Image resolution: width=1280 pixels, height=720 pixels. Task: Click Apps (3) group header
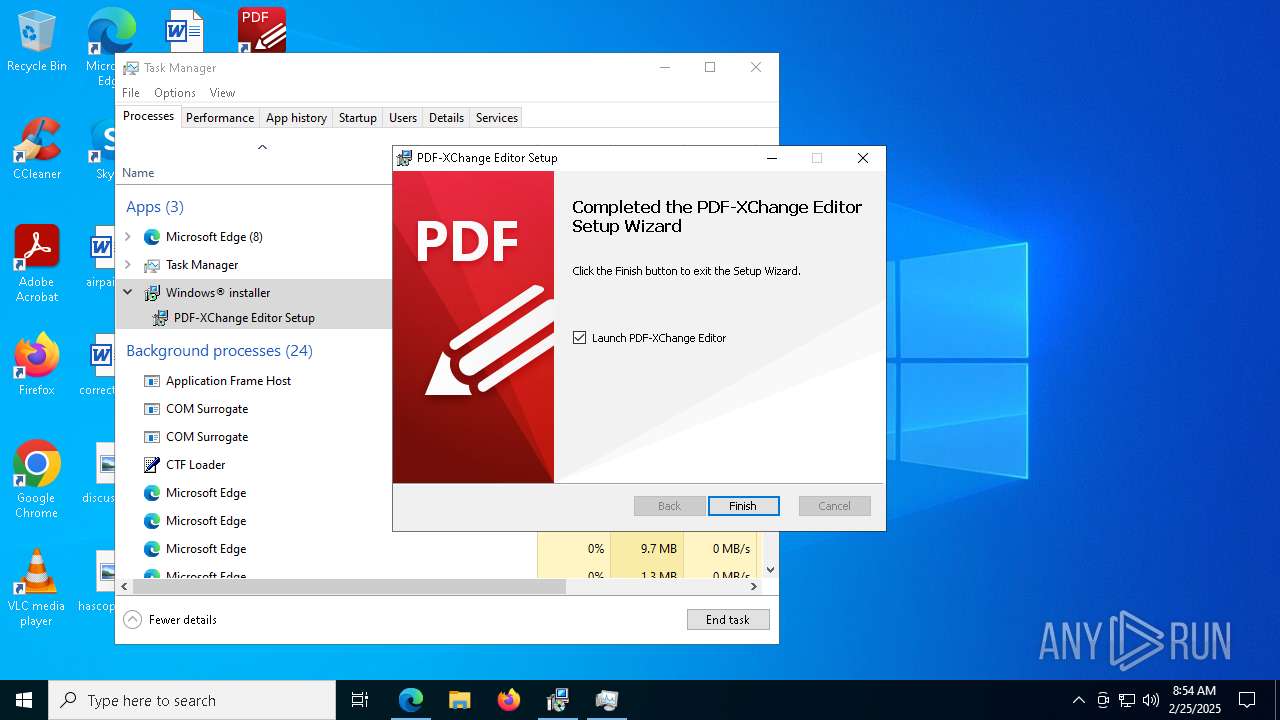[155, 207]
